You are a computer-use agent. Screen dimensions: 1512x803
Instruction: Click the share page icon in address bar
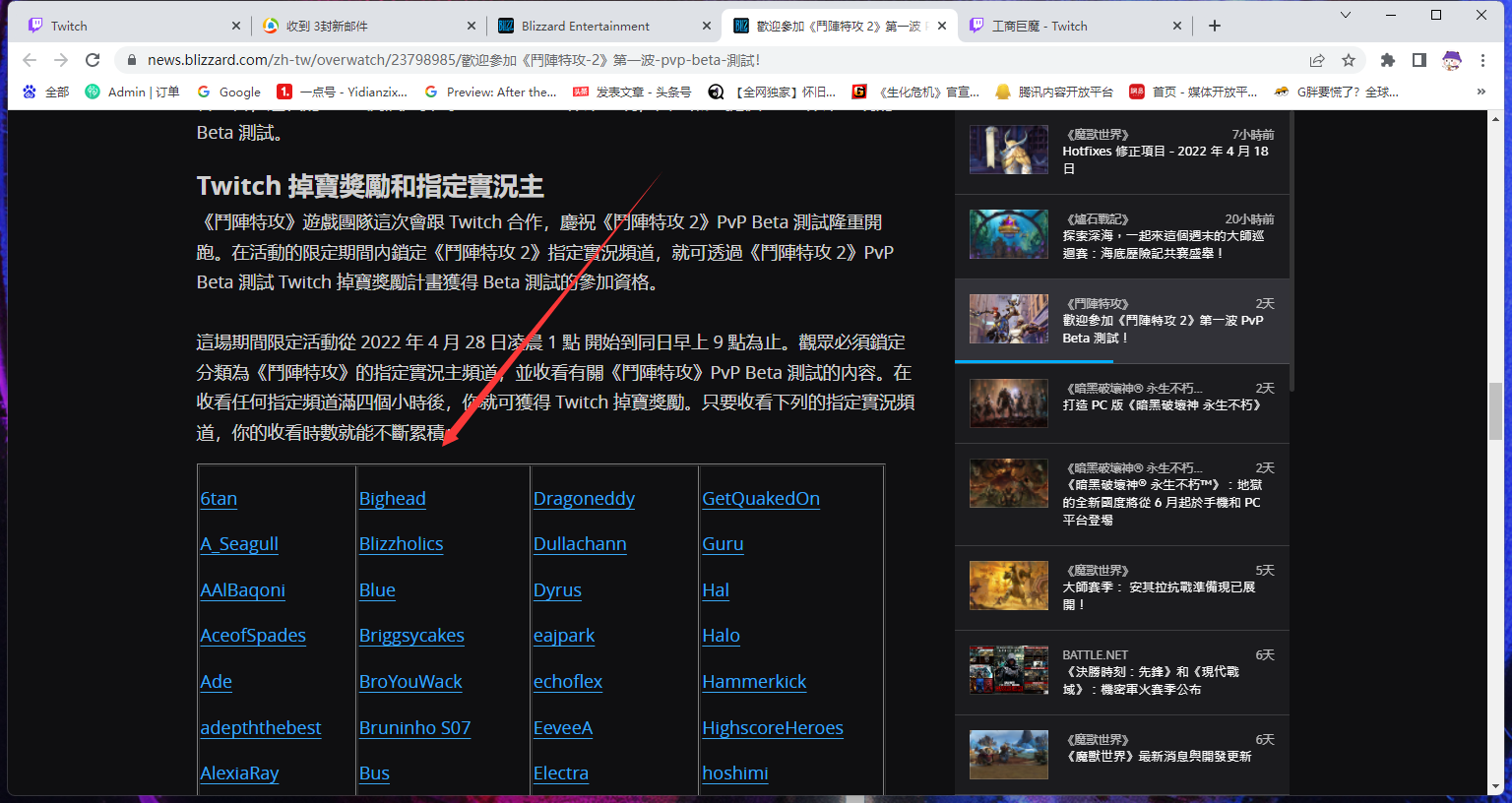[x=1317, y=60]
